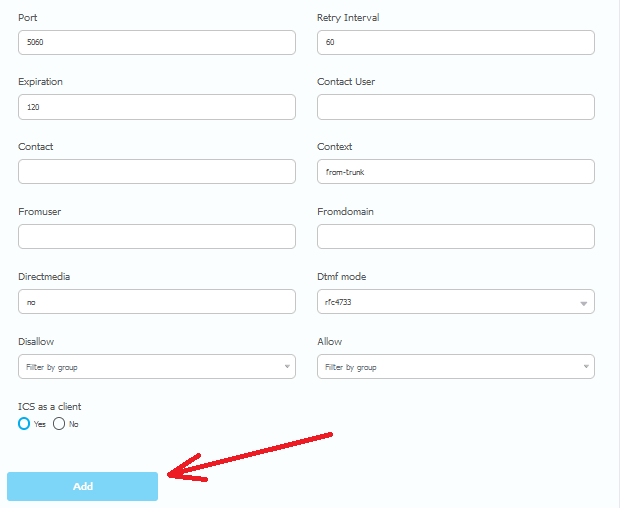Click Filter by group text under Disallow
The width and height of the screenshot is (634, 510).
tap(52, 367)
